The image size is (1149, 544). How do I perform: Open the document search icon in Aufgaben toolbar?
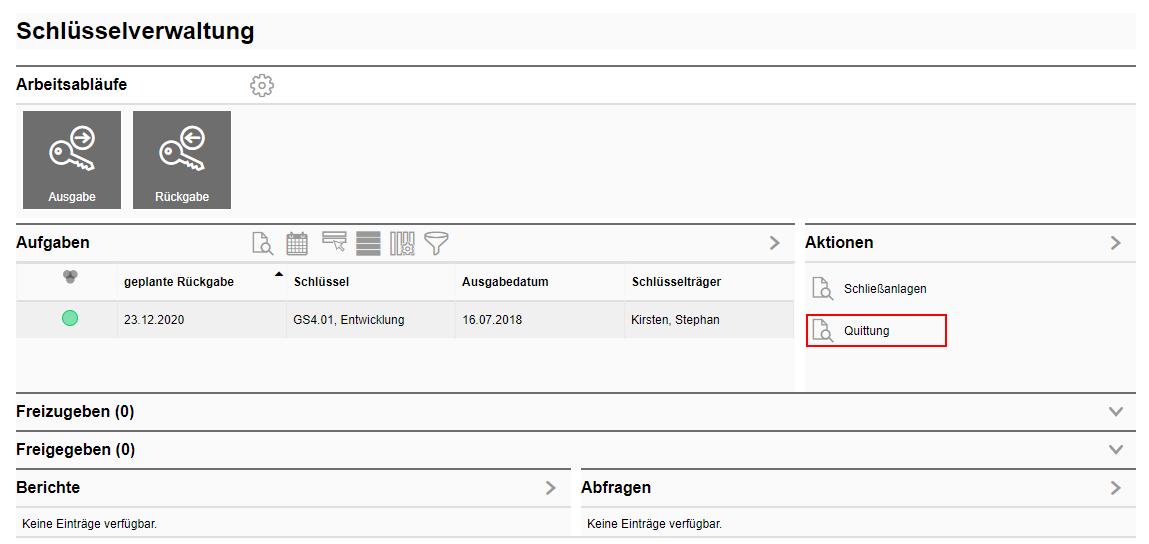pos(262,243)
